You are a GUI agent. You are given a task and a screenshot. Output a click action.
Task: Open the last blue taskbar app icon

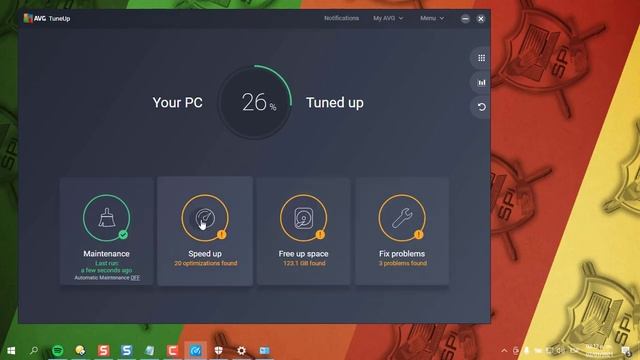coord(264,350)
